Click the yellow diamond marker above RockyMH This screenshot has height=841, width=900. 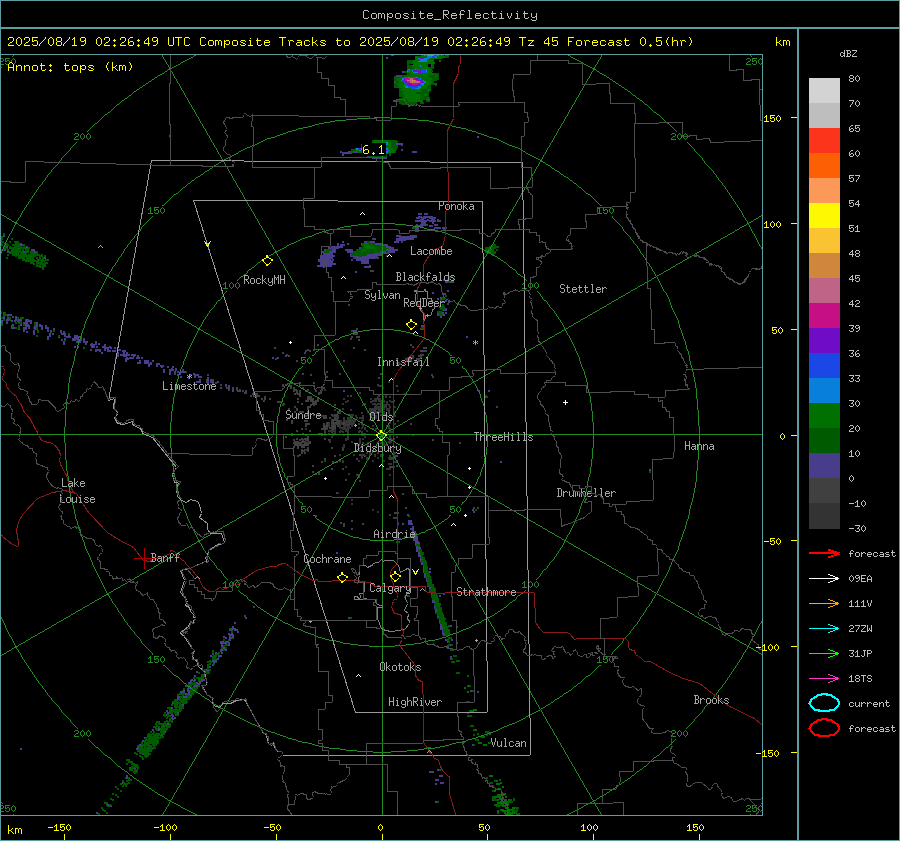(x=267, y=261)
